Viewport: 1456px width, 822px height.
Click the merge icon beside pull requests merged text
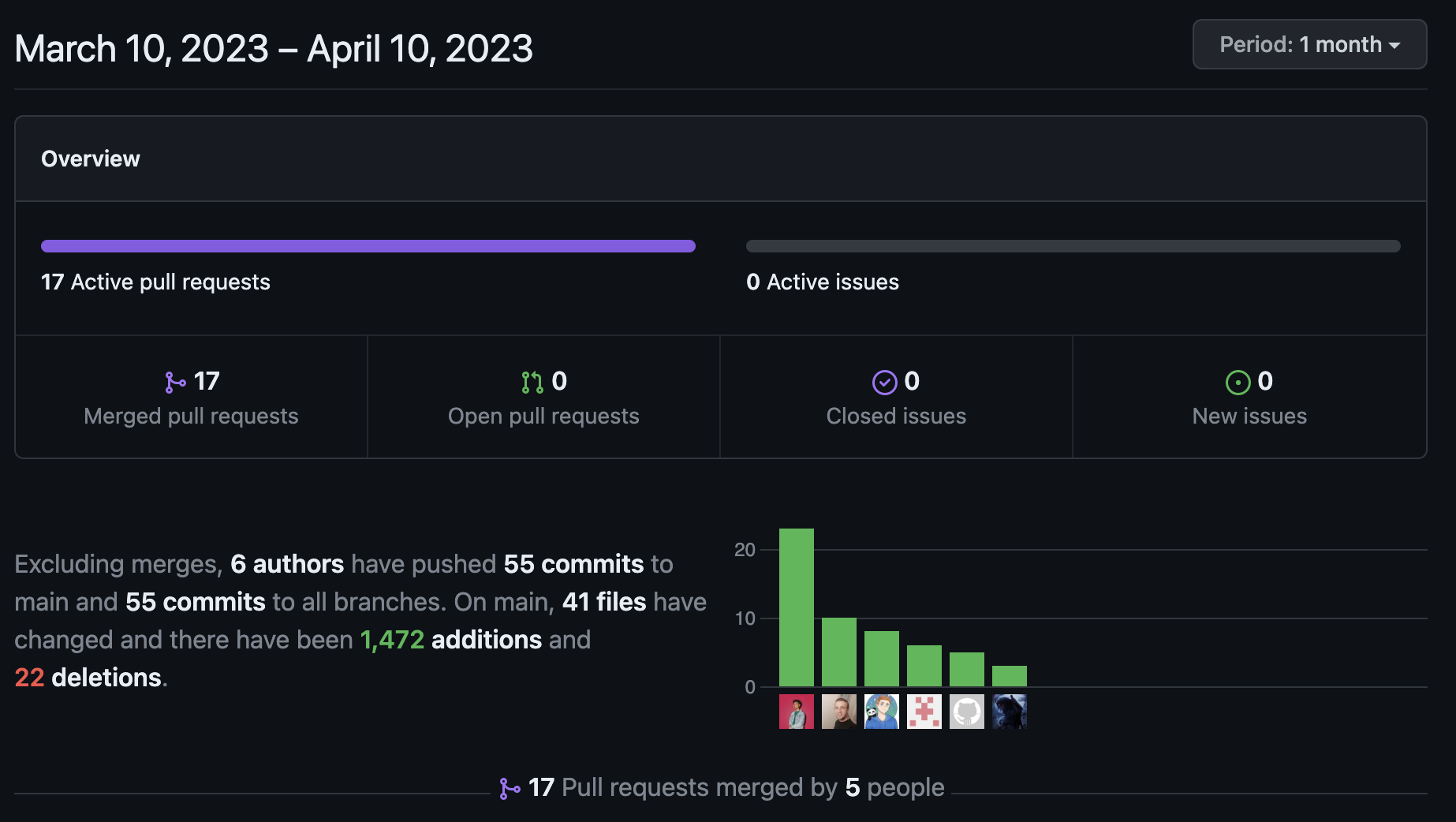point(511,787)
